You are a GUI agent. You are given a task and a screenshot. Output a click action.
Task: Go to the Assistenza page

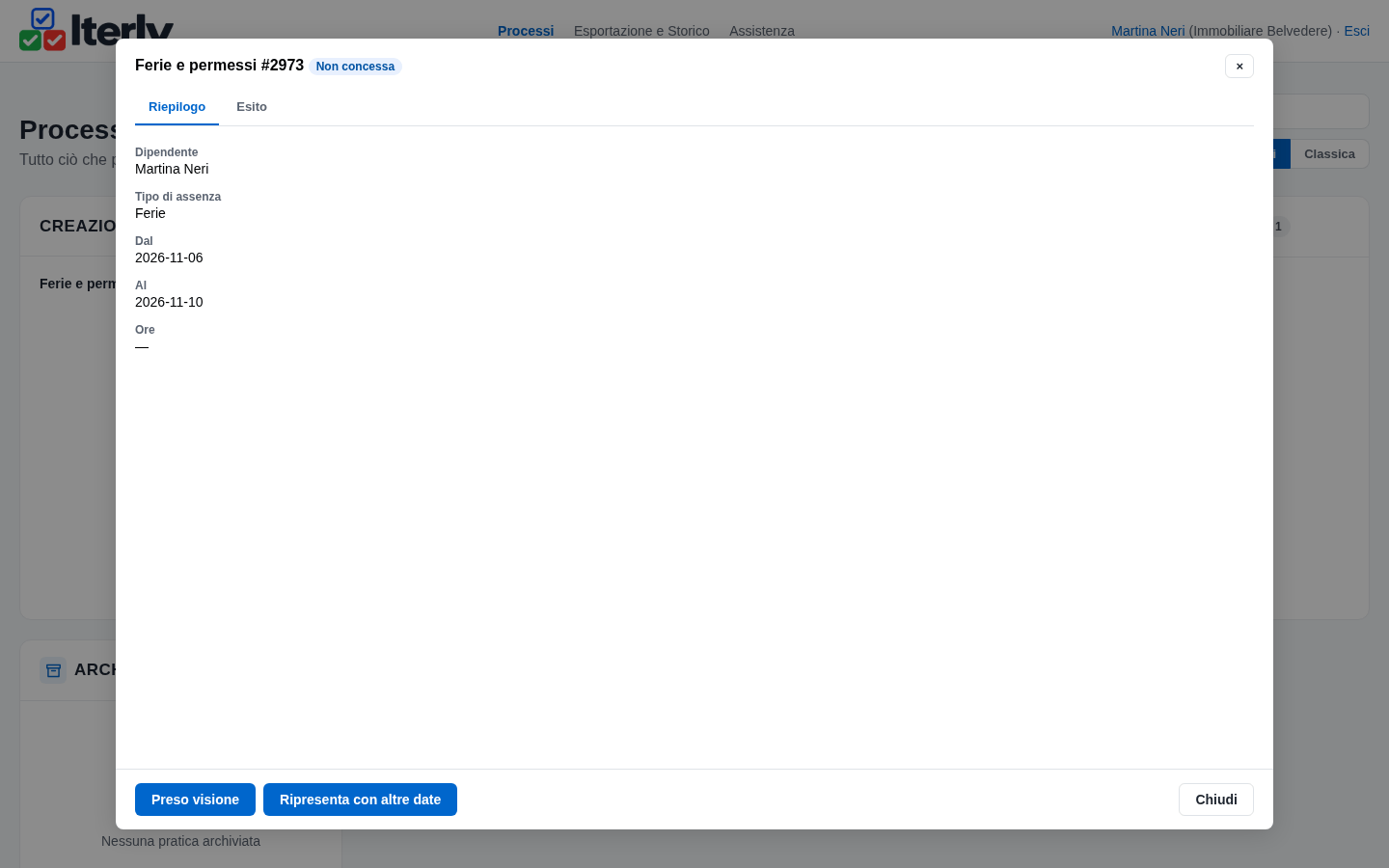pyautogui.click(x=762, y=31)
